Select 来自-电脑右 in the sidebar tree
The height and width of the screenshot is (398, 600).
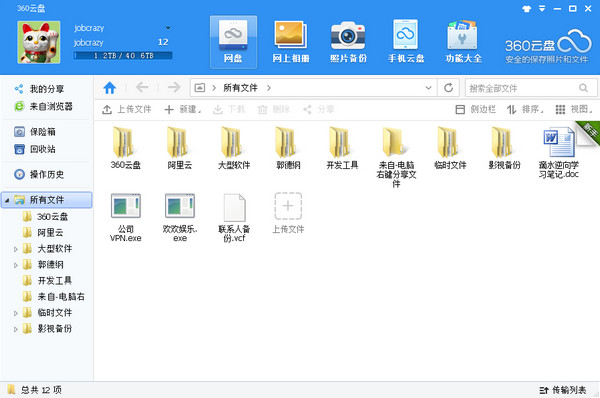pos(54,297)
